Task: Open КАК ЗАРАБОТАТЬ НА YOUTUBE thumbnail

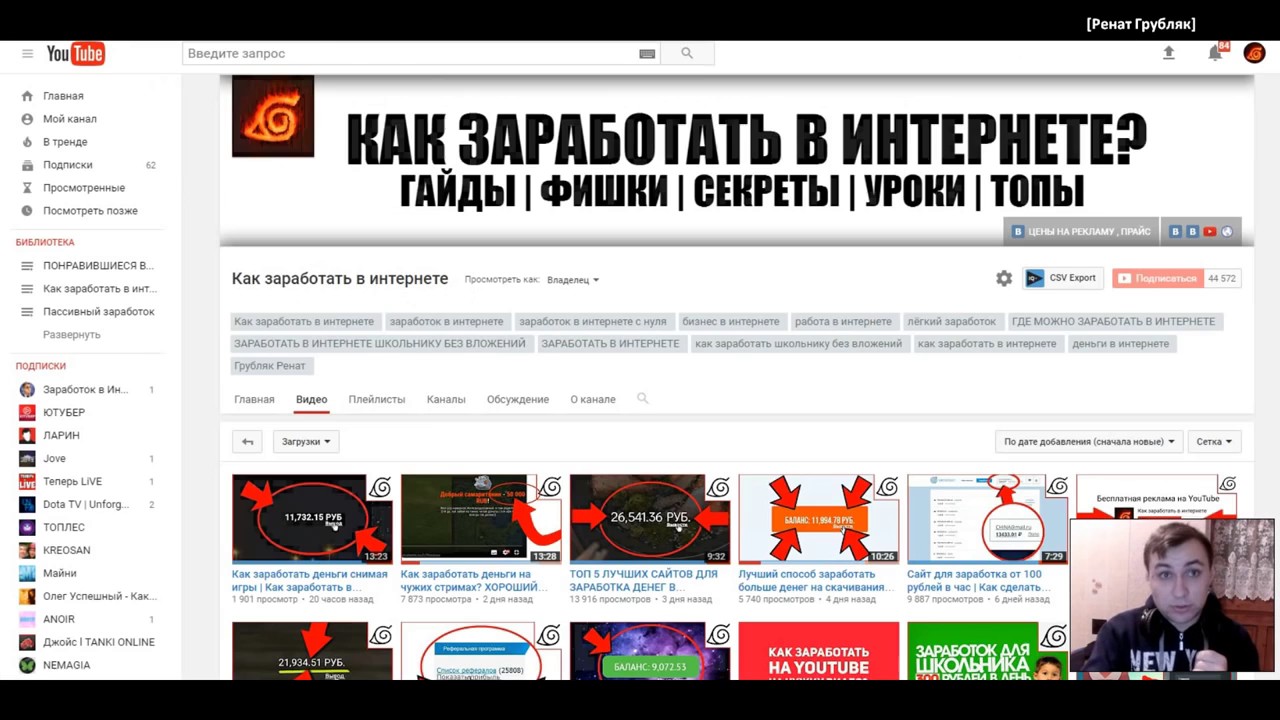Action: [x=819, y=651]
